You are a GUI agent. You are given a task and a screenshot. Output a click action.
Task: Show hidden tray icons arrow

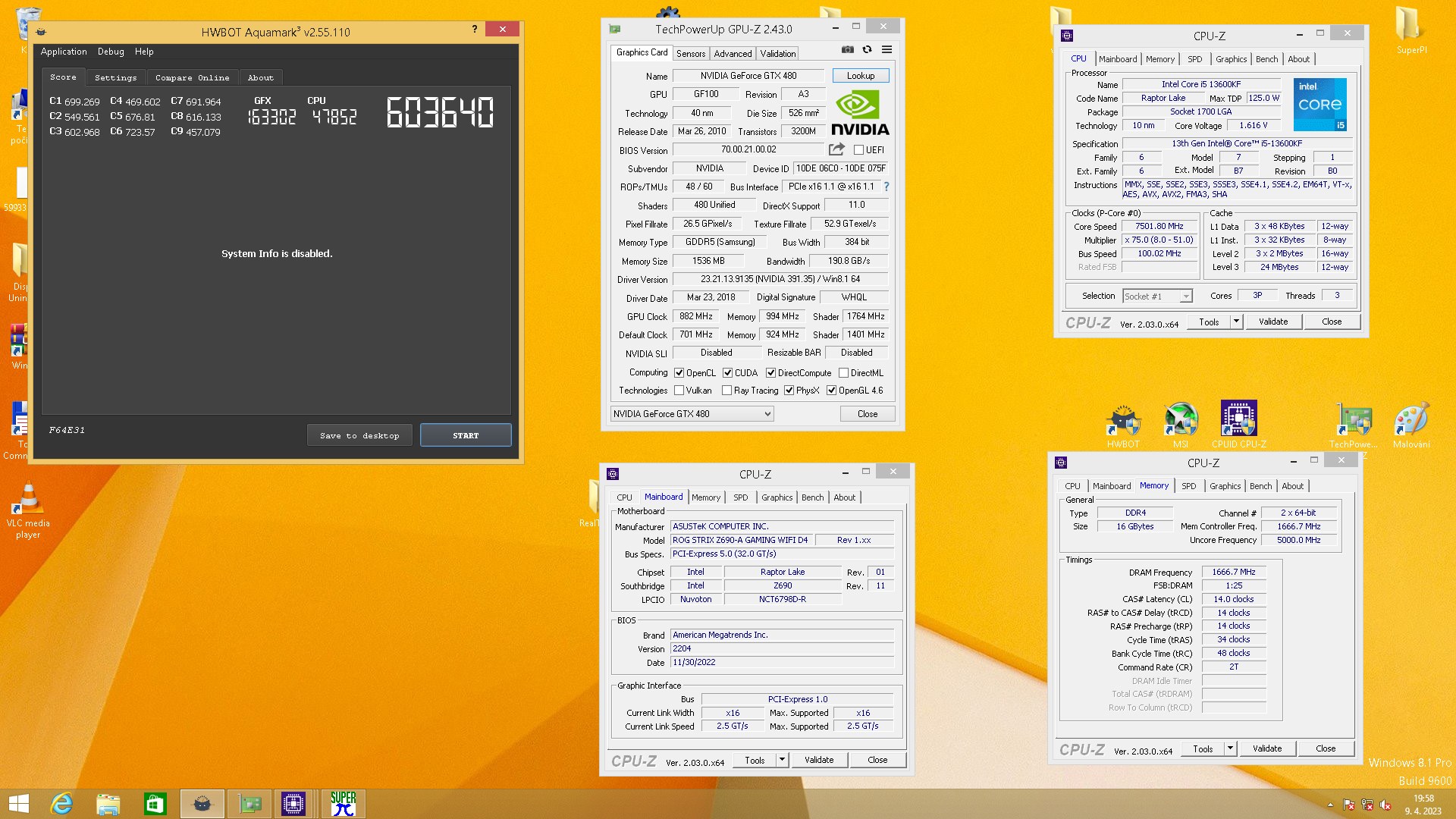point(1330,805)
